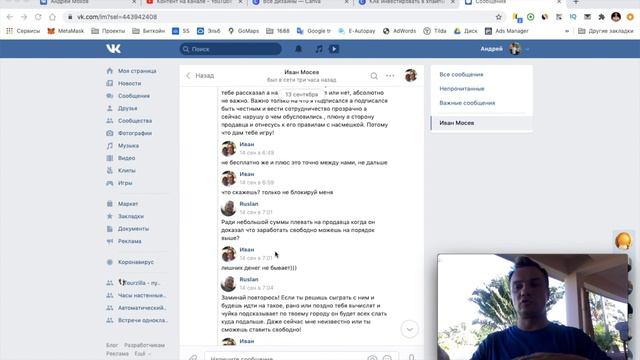Select Иван Мосев conversation tab on right
The width and height of the screenshot is (640, 360).
[482, 123]
